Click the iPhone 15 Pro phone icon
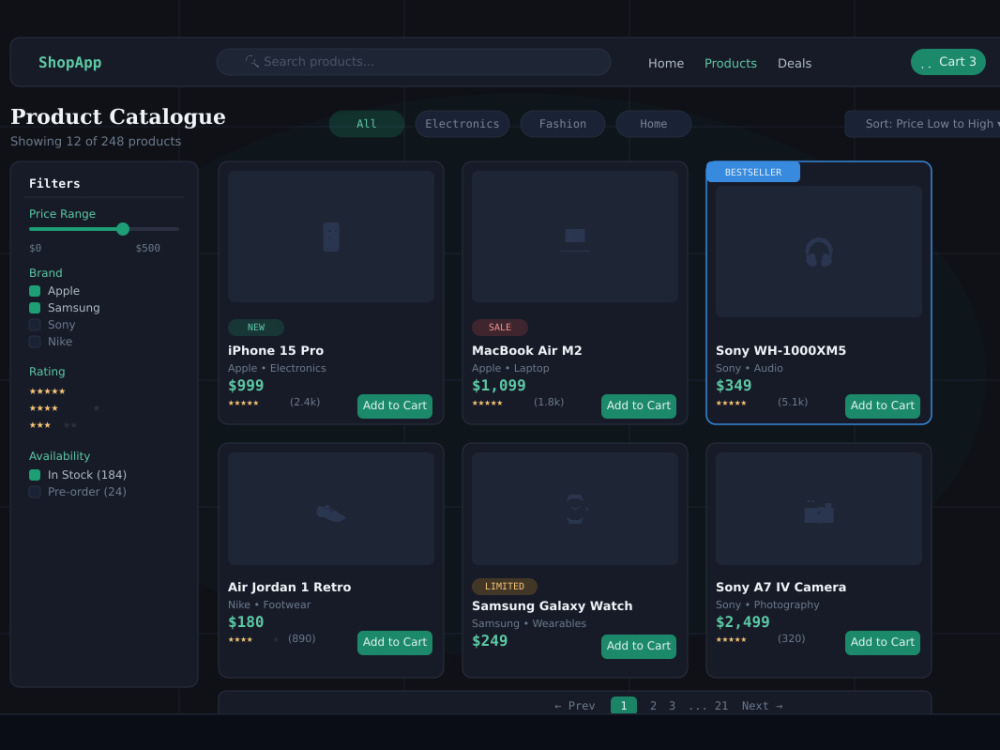This screenshot has width=1000, height=750. click(x=331, y=237)
